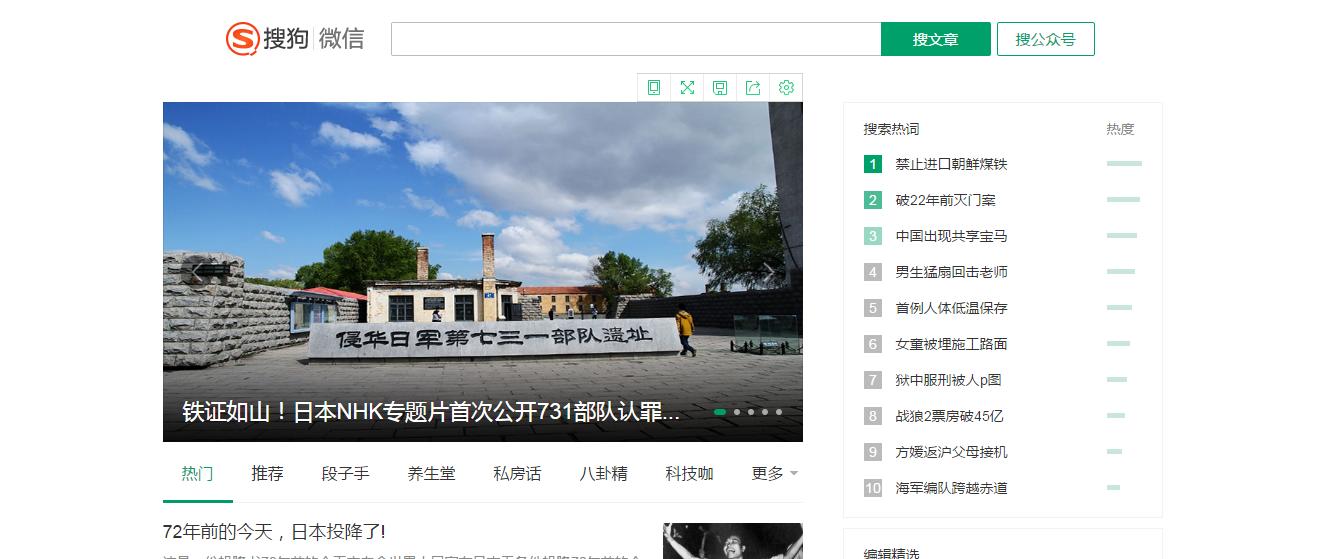Select the third carousel dot

point(751,412)
